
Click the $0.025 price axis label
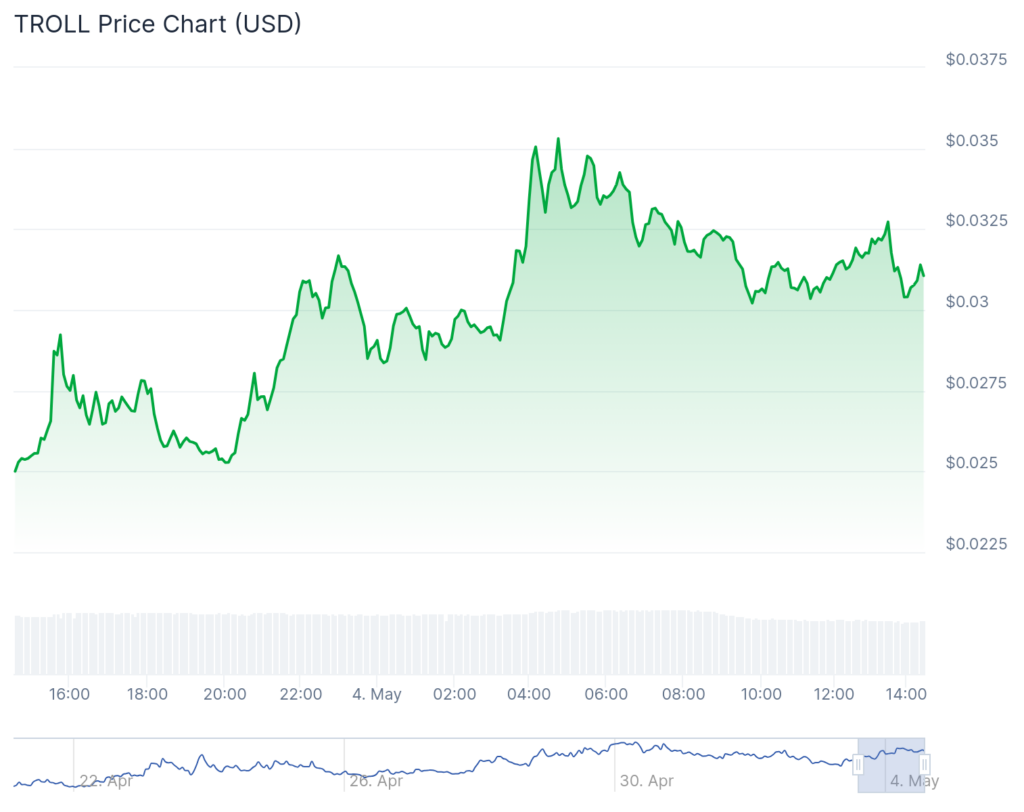tap(972, 463)
